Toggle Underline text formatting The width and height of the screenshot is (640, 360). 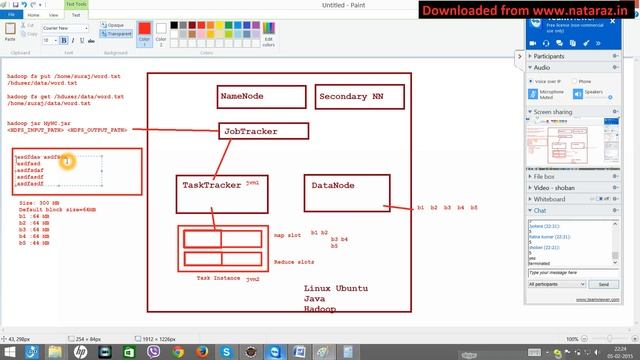tap(82, 40)
